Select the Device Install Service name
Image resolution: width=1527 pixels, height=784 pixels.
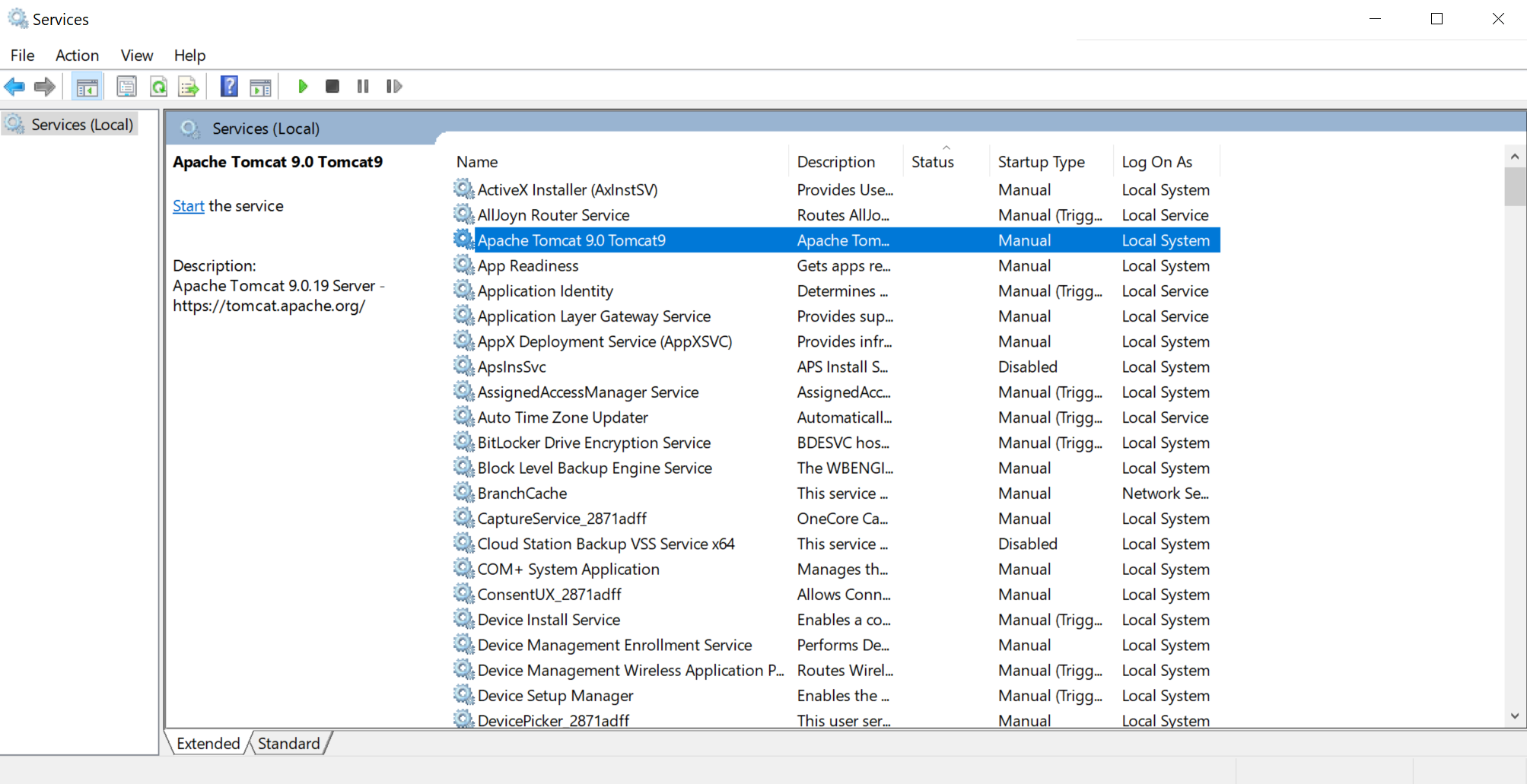549,620
